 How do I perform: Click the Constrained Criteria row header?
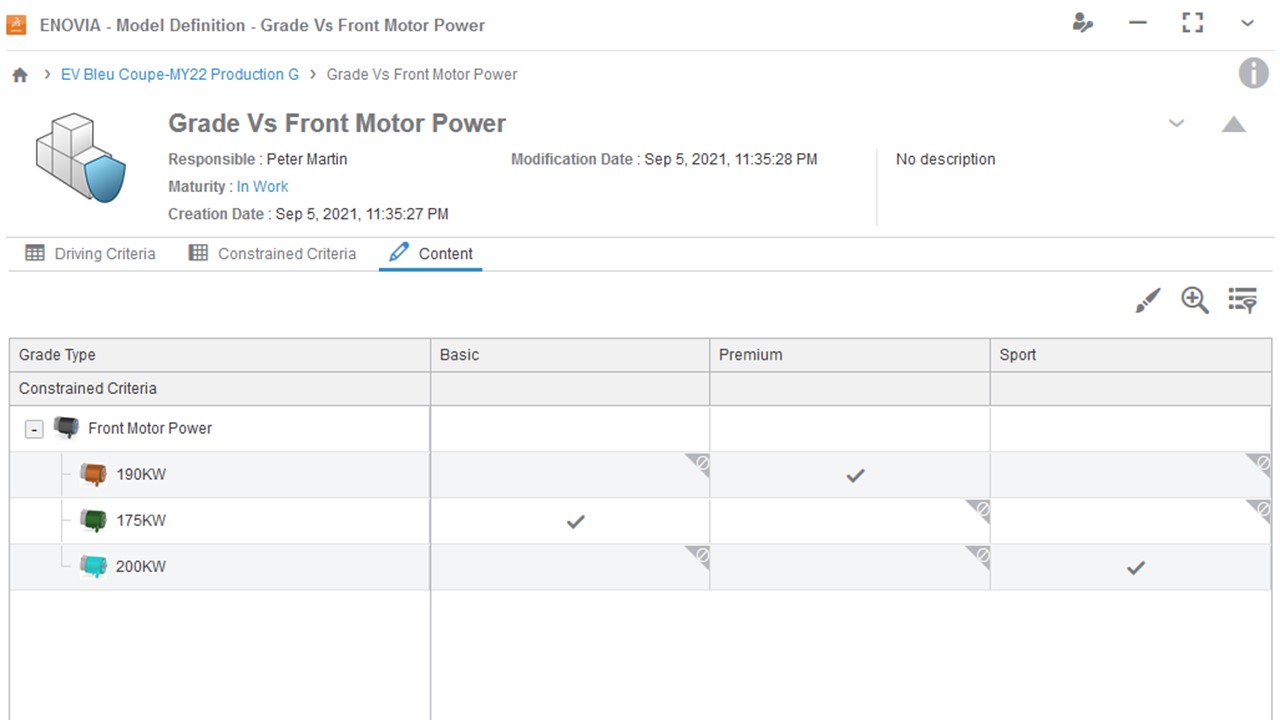coord(220,389)
